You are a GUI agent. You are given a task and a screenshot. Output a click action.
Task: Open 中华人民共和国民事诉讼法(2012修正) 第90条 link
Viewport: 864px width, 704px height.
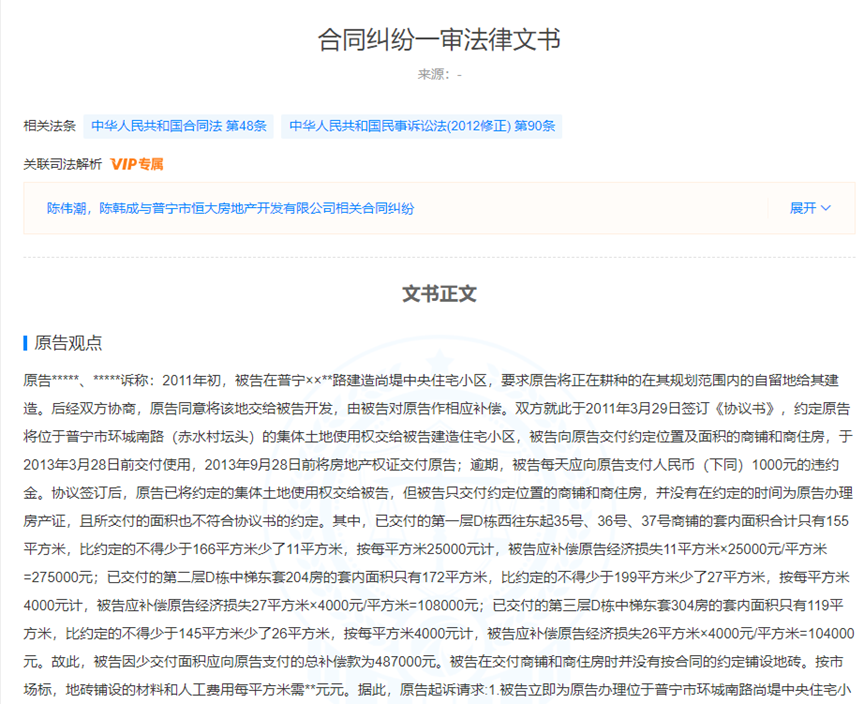tap(422, 126)
